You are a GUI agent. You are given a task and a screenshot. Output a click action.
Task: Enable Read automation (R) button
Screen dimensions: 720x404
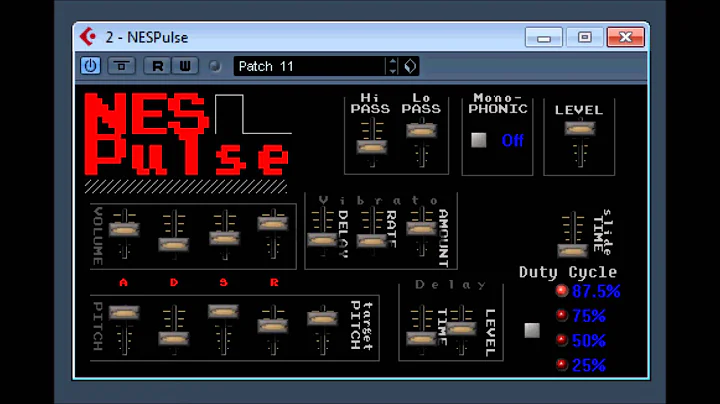tap(157, 66)
